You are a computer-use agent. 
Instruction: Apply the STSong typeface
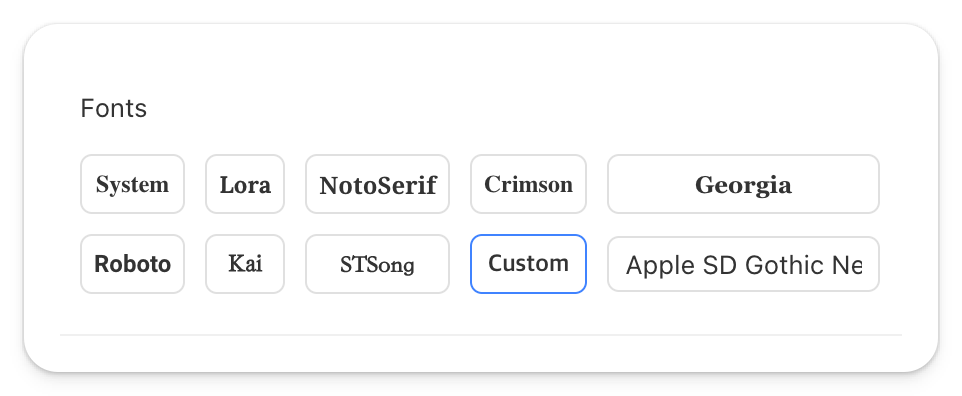[x=377, y=264]
